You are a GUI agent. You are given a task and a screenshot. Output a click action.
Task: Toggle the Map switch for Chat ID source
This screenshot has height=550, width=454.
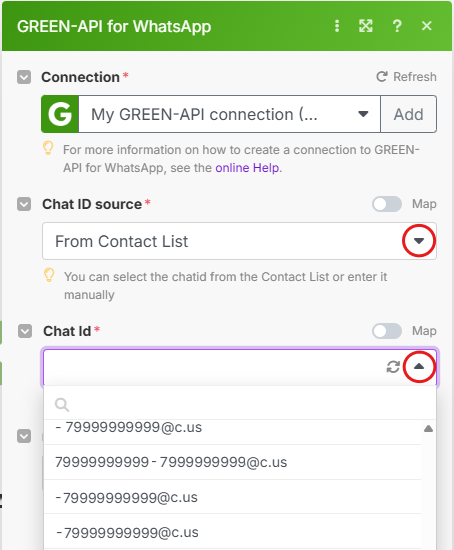click(x=387, y=204)
